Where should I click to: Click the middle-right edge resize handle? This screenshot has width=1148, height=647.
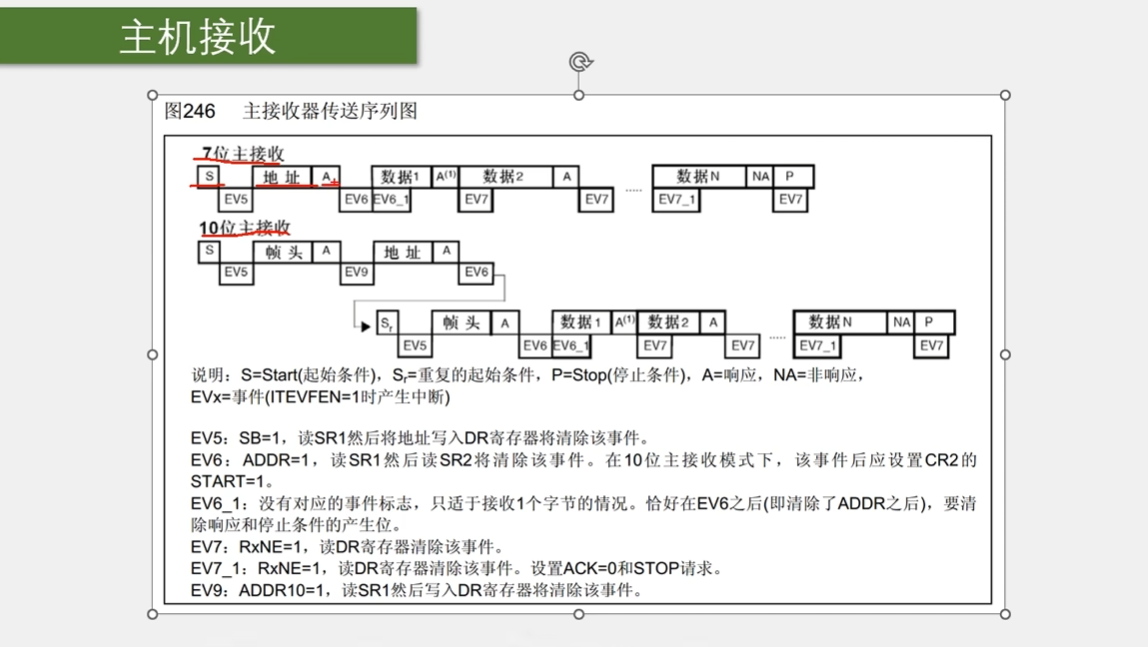[x=1005, y=354]
